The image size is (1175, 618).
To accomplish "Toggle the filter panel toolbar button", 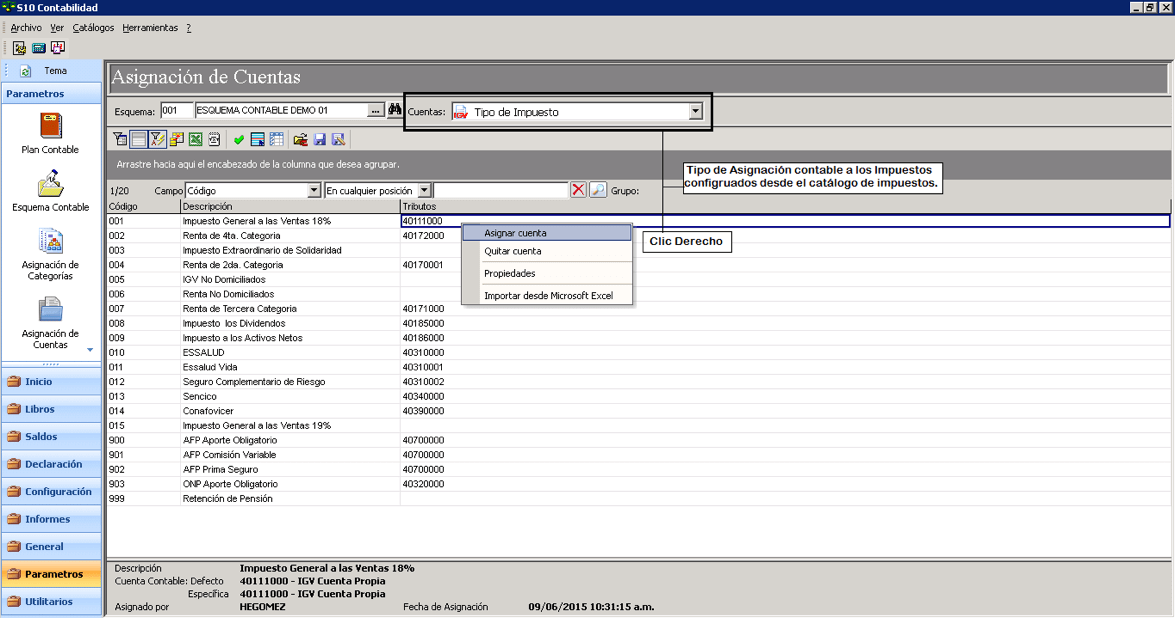I will click(x=120, y=139).
